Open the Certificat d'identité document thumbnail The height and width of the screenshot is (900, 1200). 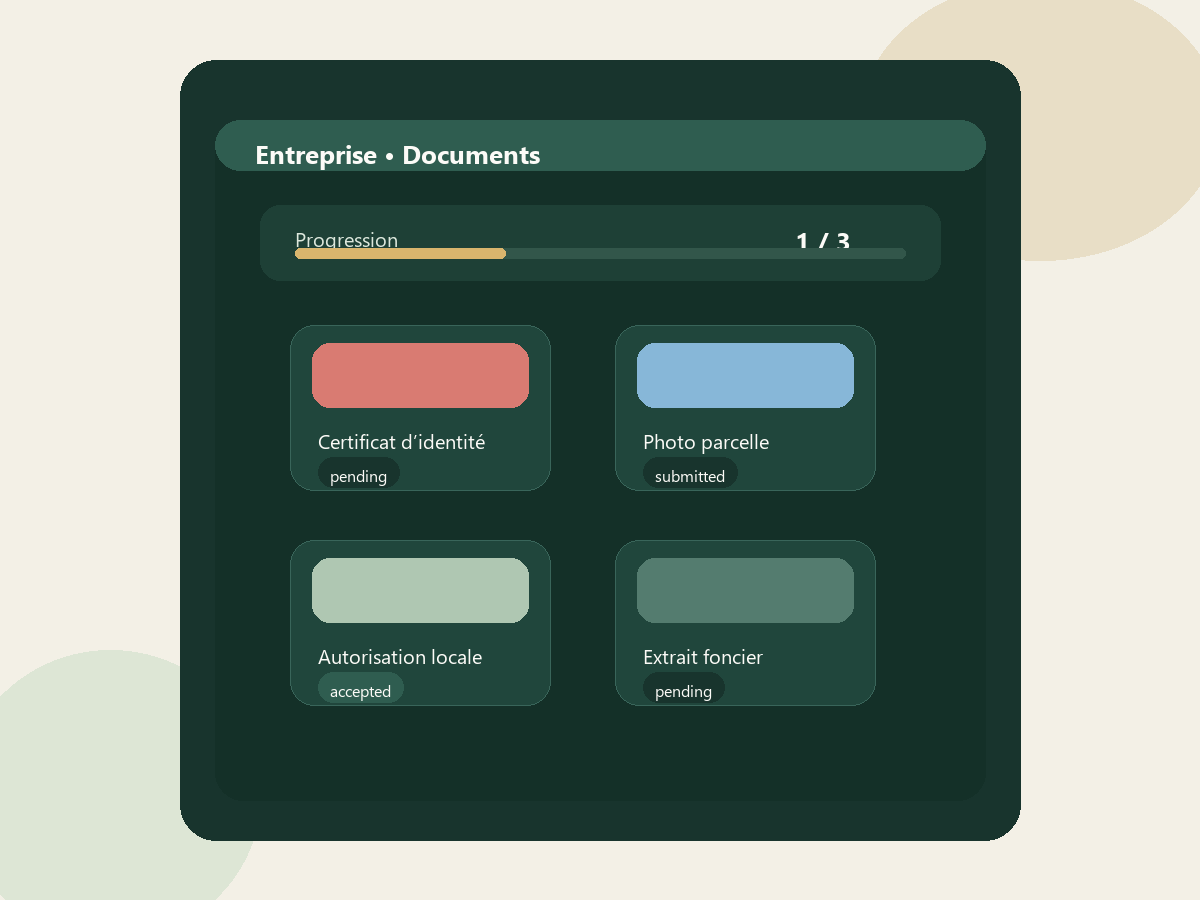tap(420, 375)
